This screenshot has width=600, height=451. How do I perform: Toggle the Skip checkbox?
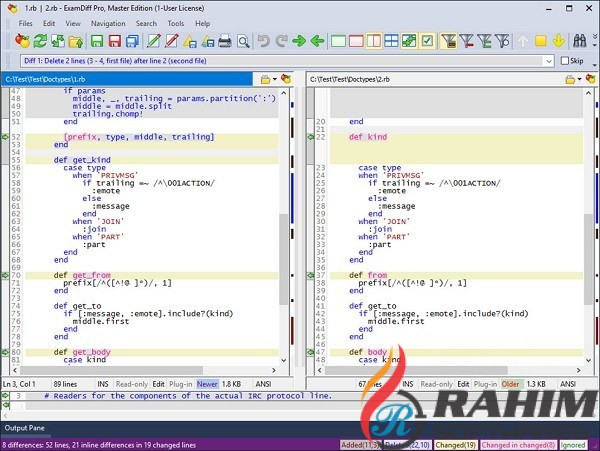tap(566, 60)
